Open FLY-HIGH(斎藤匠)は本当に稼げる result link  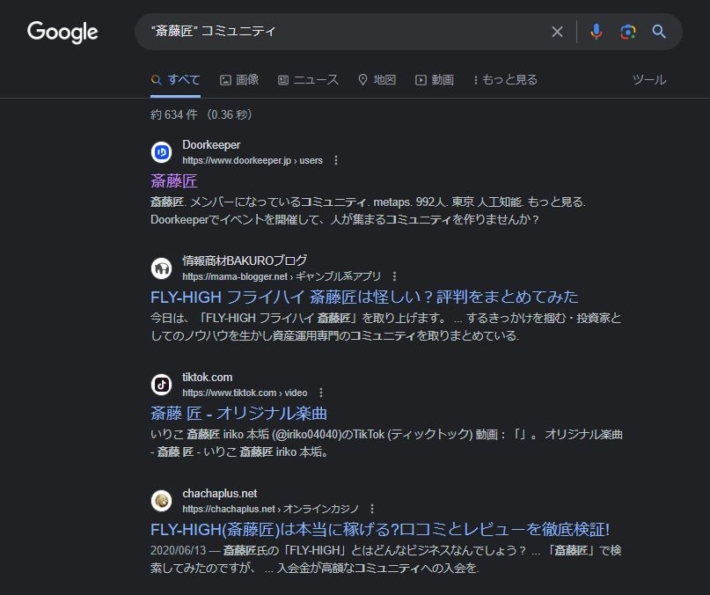coord(380,530)
